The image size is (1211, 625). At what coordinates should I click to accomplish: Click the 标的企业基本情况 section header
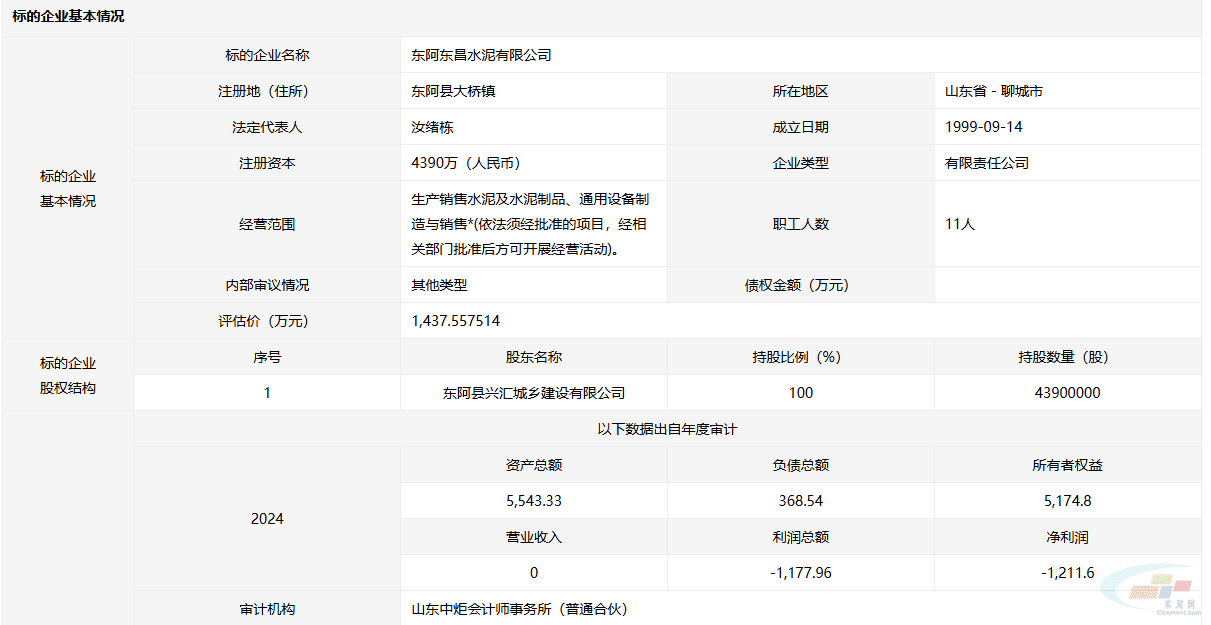tap(69, 17)
